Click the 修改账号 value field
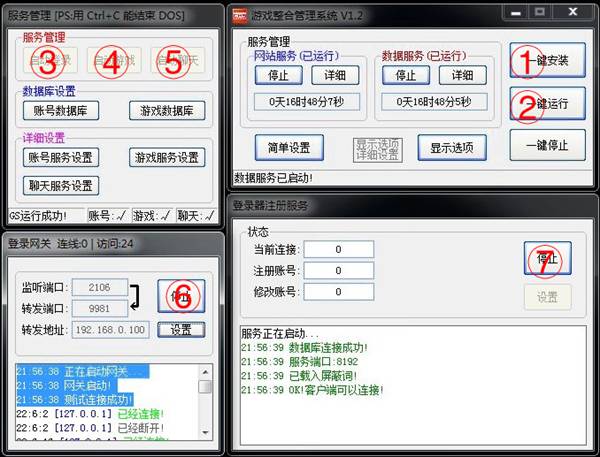This screenshot has width=600, height=457. pyautogui.click(x=339, y=292)
